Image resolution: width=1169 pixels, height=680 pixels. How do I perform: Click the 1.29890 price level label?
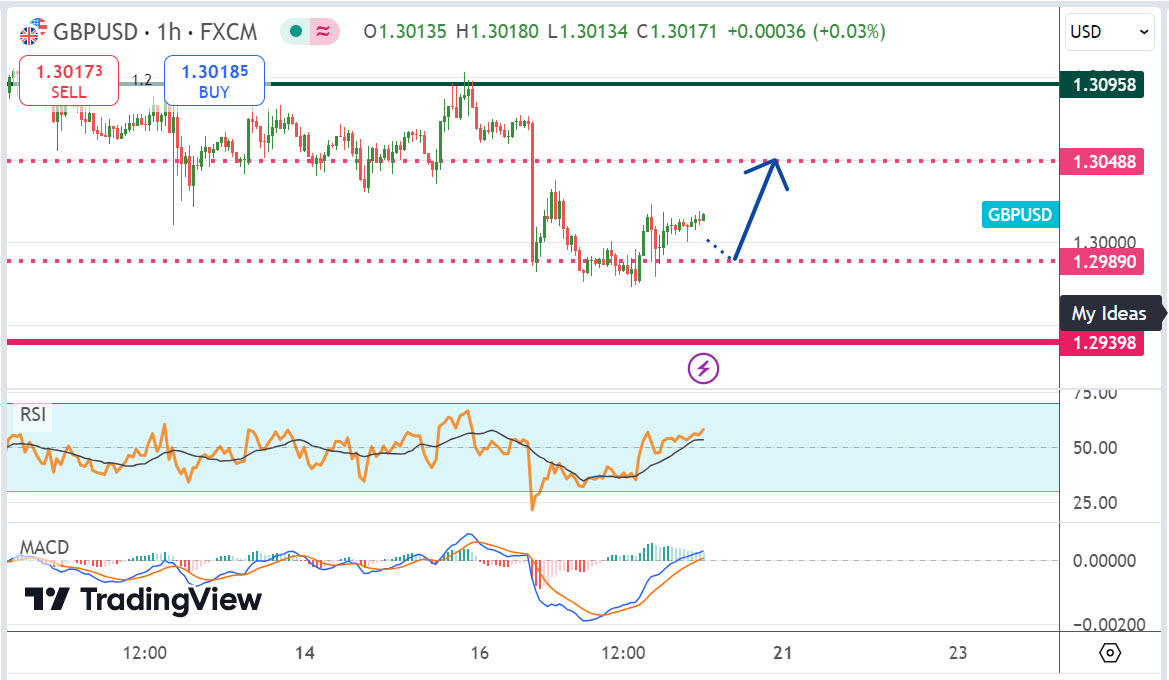[1104, 261]
